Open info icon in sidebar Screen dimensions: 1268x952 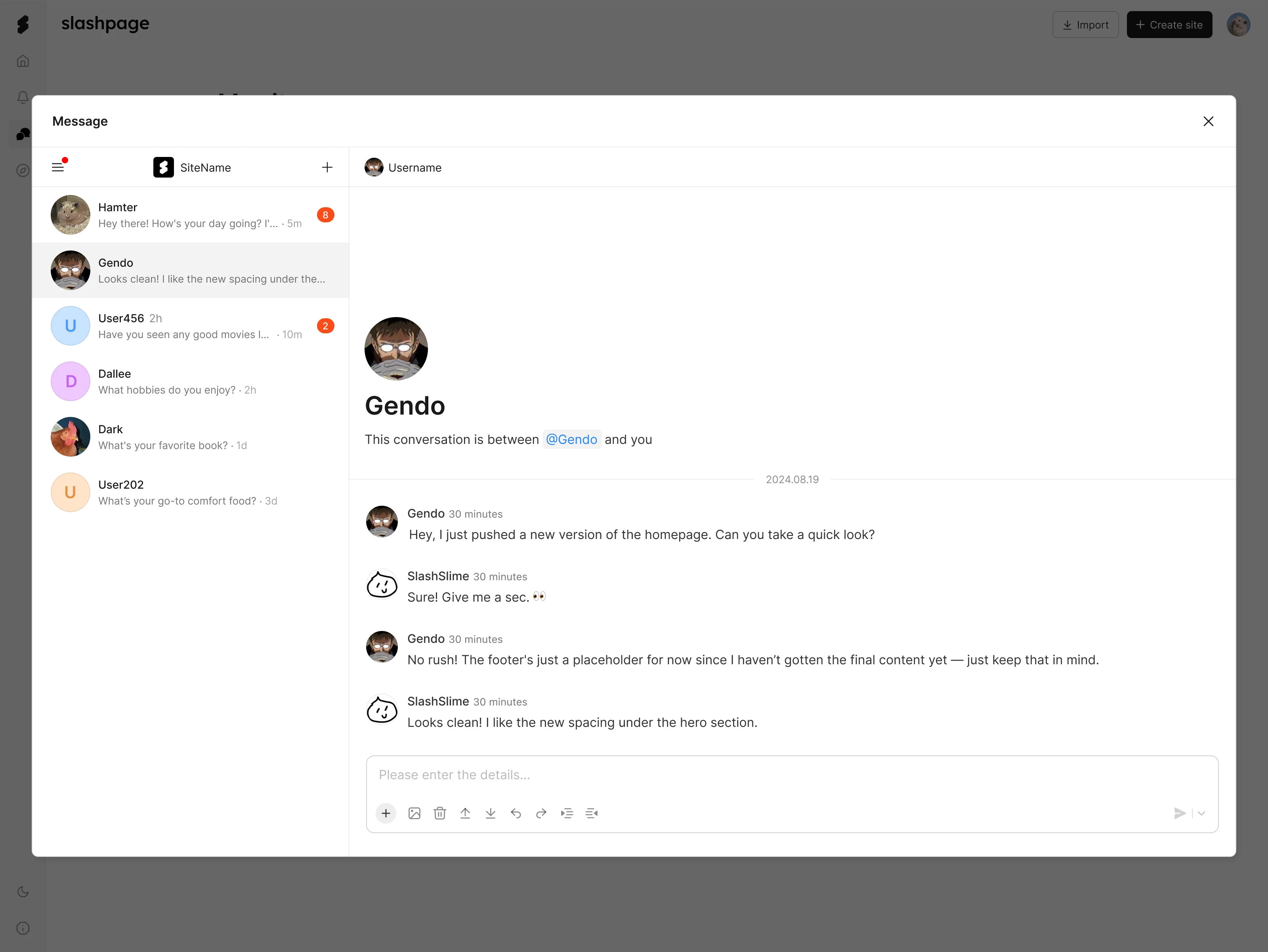[23, 929]
